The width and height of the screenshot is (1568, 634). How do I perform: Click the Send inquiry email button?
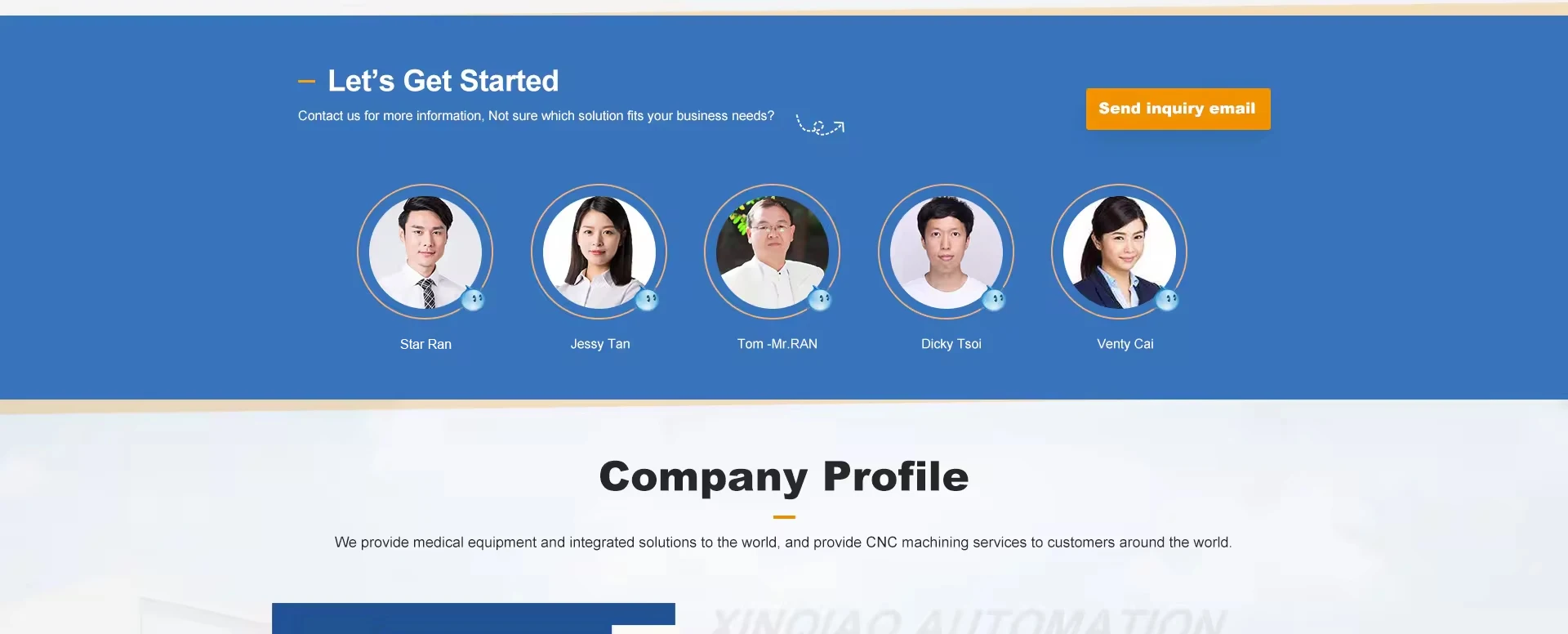click(x=1178, y=109)
